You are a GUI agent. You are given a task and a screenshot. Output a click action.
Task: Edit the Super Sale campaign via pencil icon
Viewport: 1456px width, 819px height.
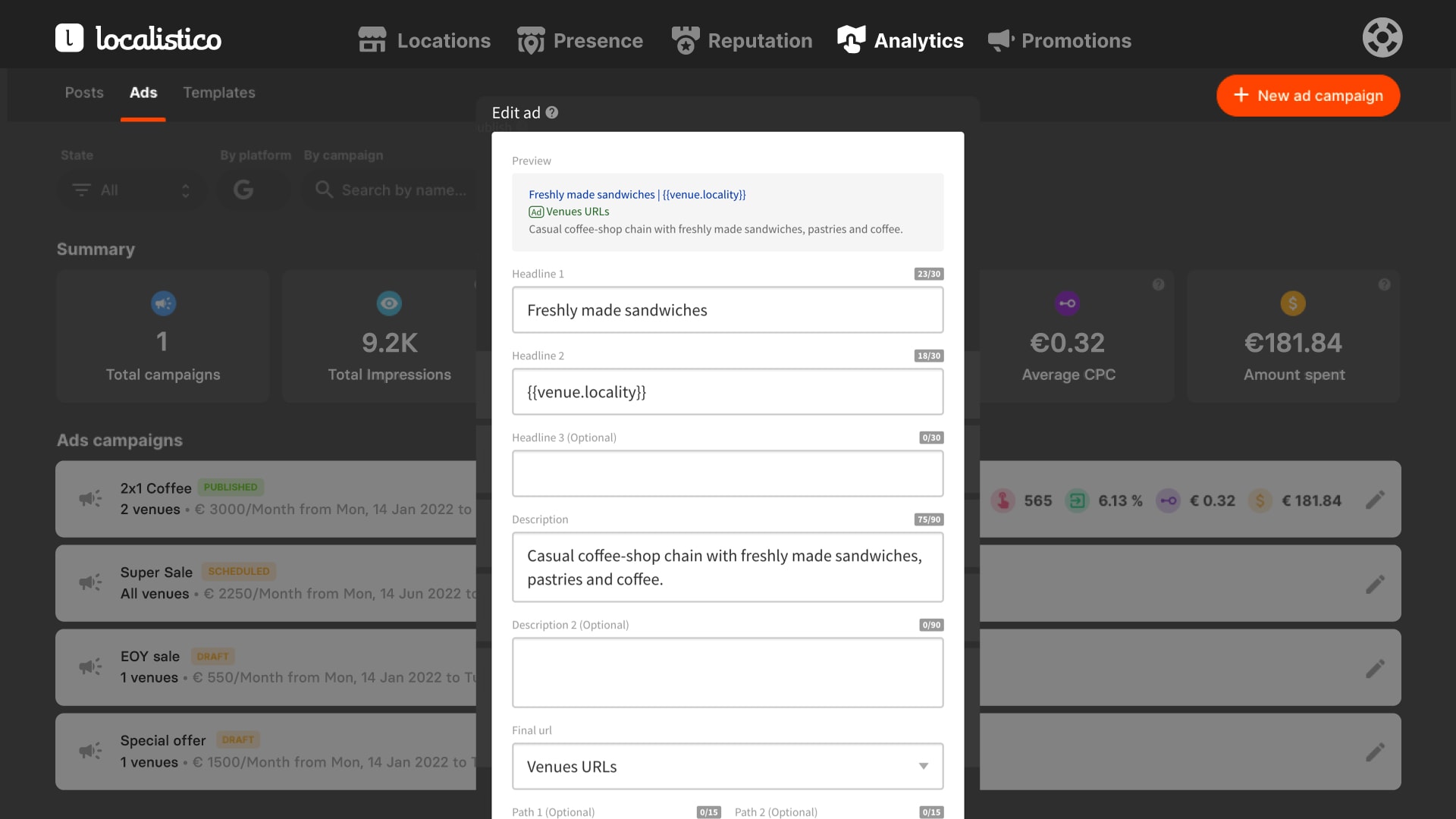tap(1375, 584)
